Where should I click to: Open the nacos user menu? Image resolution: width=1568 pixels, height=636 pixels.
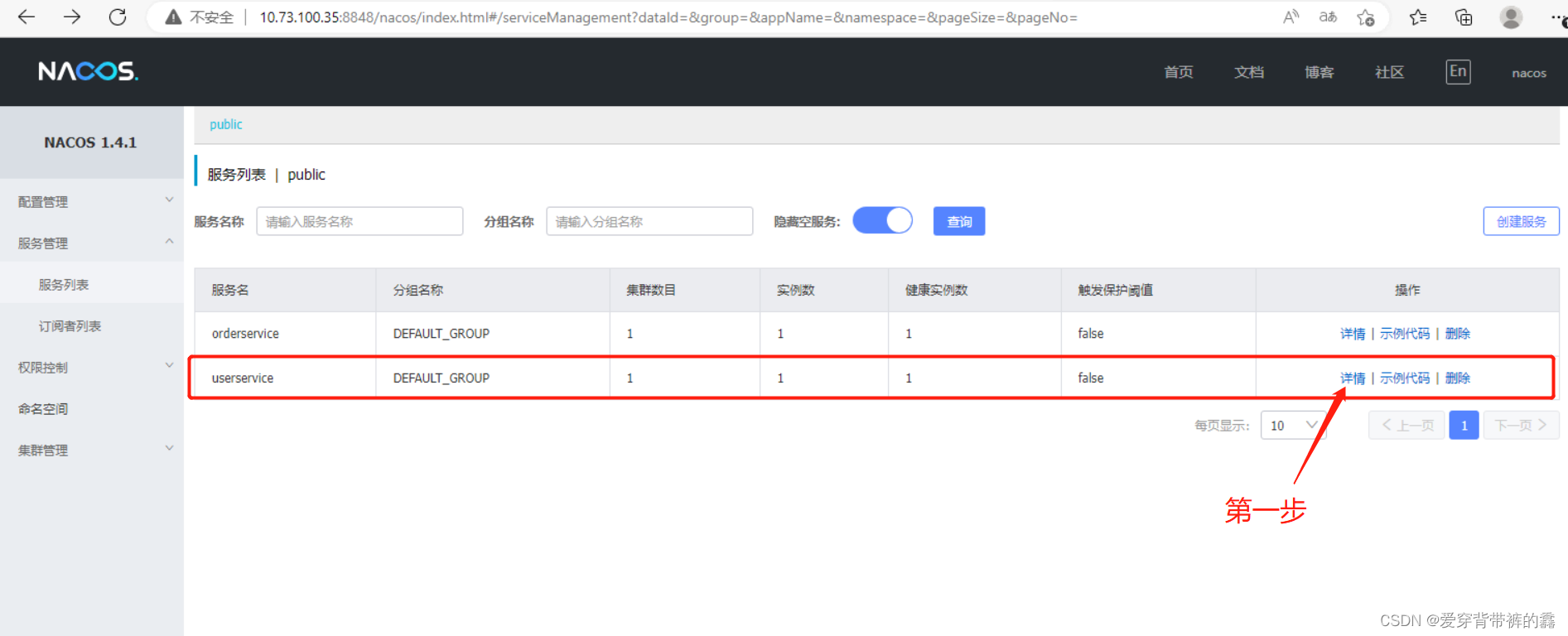click(x=1529, y=73)
